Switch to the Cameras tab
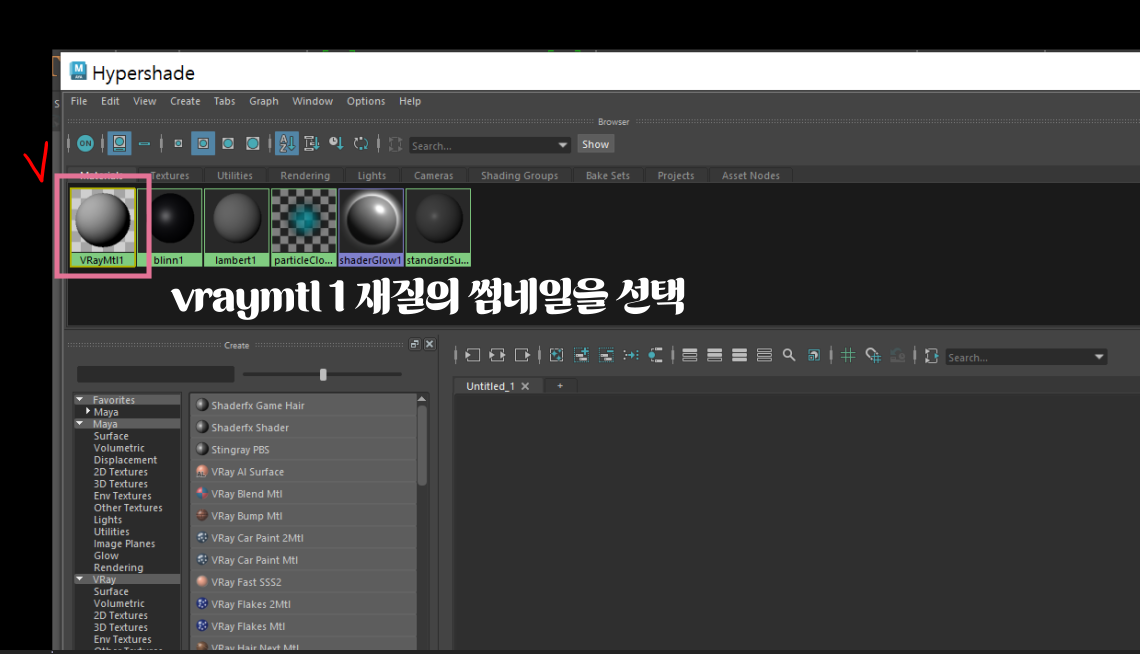 (x=433, y=175)
